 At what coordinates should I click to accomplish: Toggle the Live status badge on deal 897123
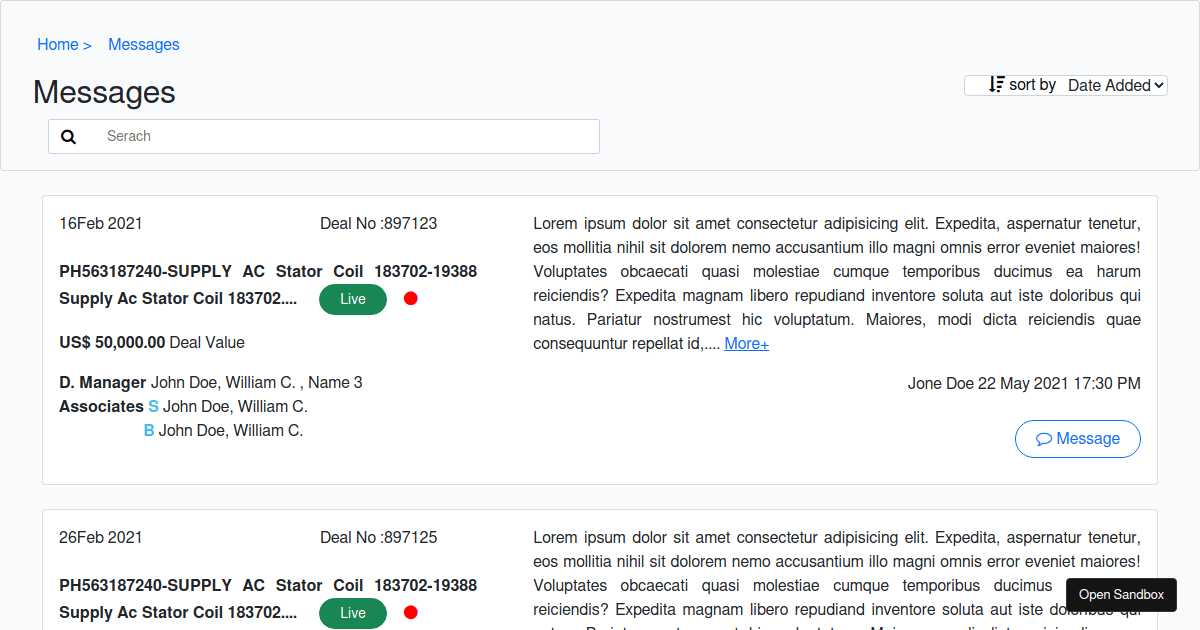click(x=352, y=299)
